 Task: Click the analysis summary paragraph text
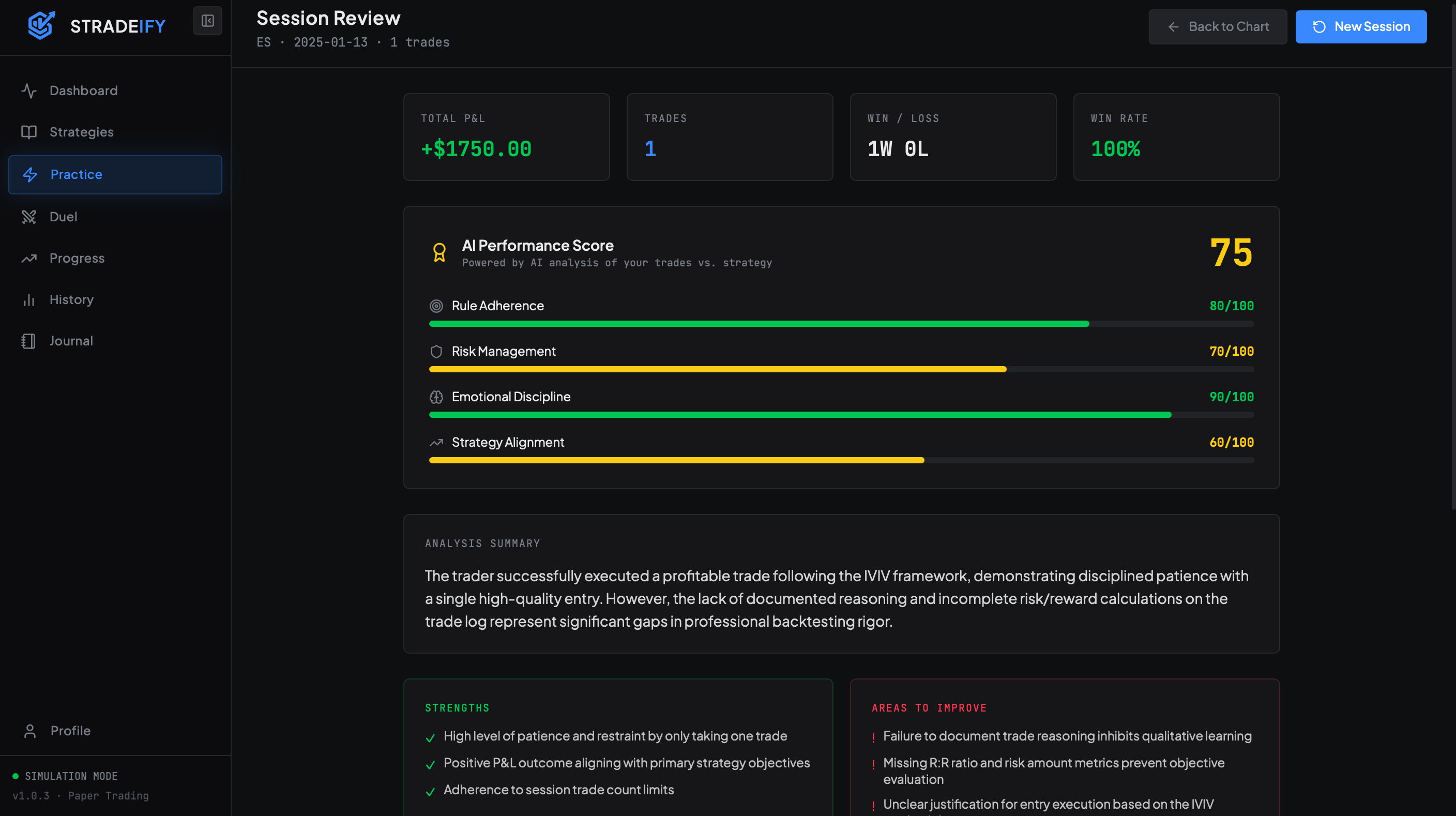click(x=837, y=598)
